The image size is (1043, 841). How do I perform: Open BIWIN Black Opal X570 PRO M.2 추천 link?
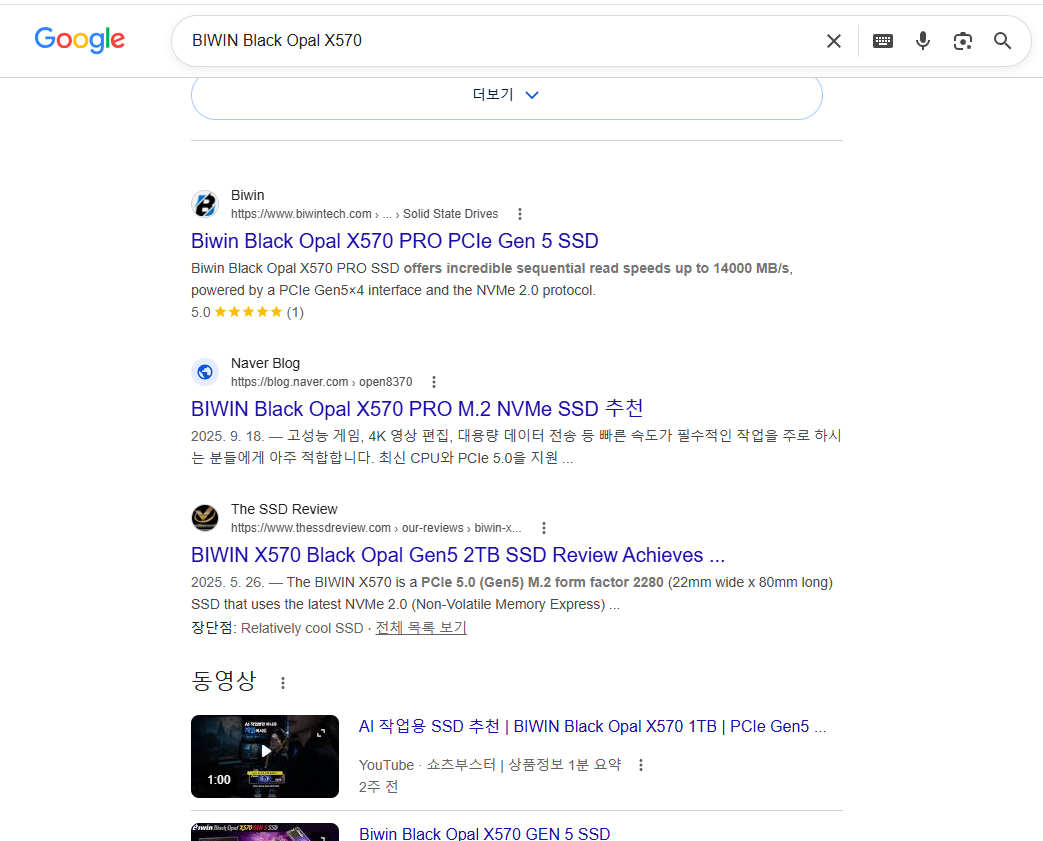click(x=417, y=409)
